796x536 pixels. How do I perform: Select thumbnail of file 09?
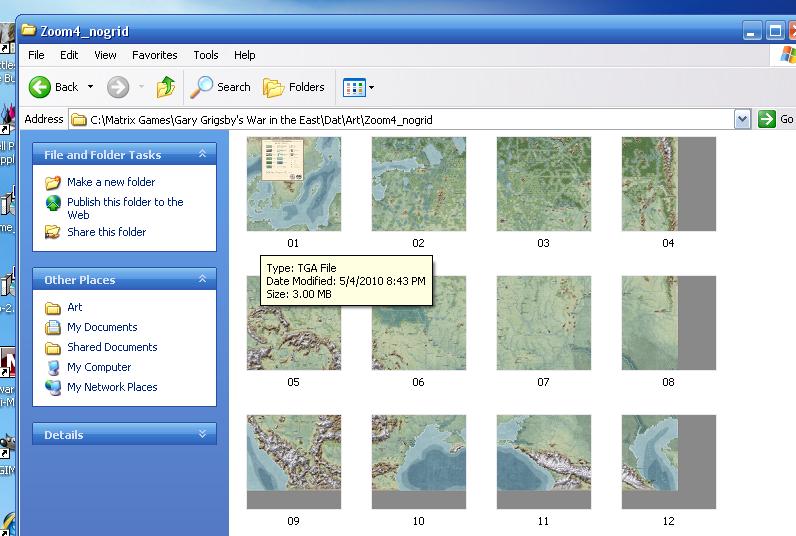pyautogui.click(x=294, y=462)
